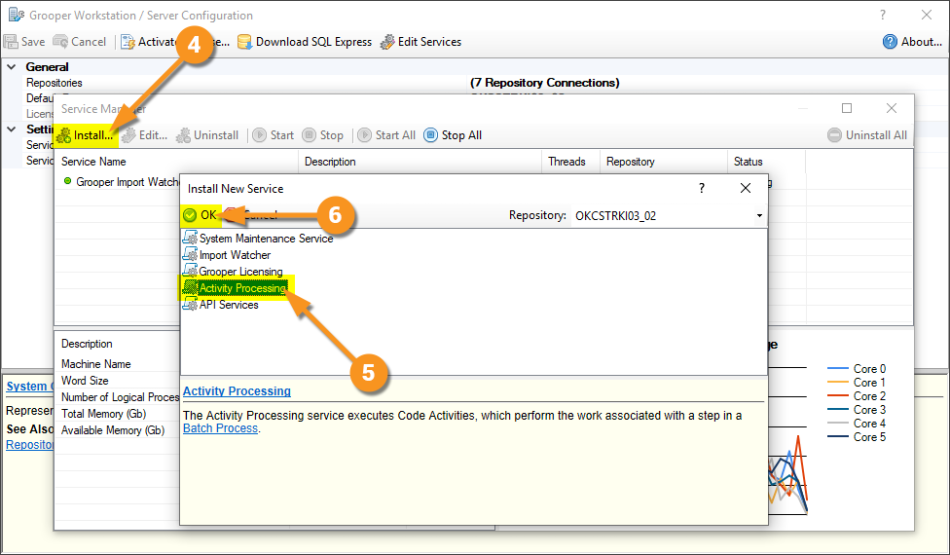
Task: Click the Save icon in main toolbar
Action: [11, 42]
